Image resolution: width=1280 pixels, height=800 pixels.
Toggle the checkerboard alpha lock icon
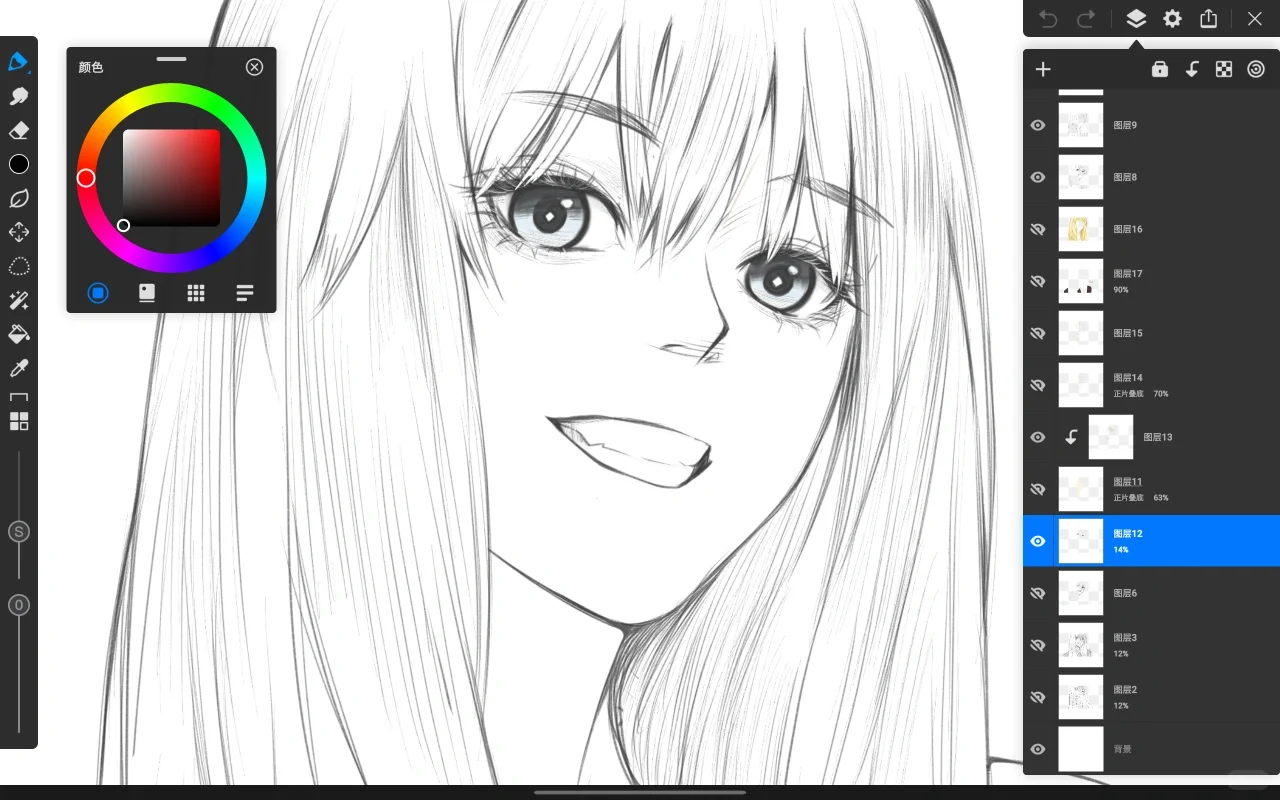pyautogui.click(x=1224, y=69)
